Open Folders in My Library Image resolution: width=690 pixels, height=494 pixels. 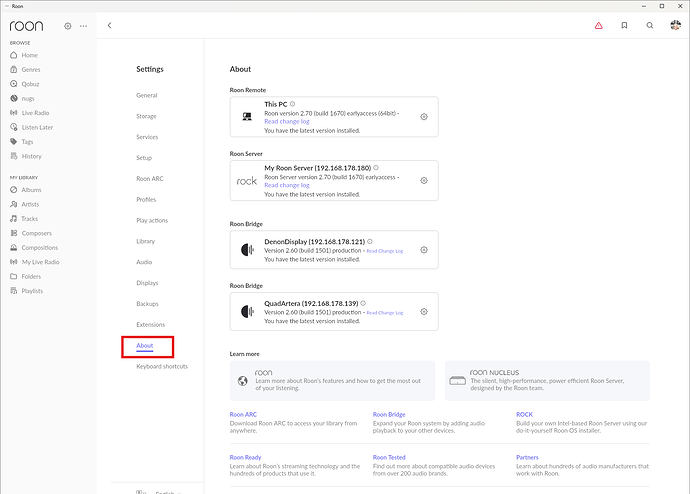click(x=26, y=276)
